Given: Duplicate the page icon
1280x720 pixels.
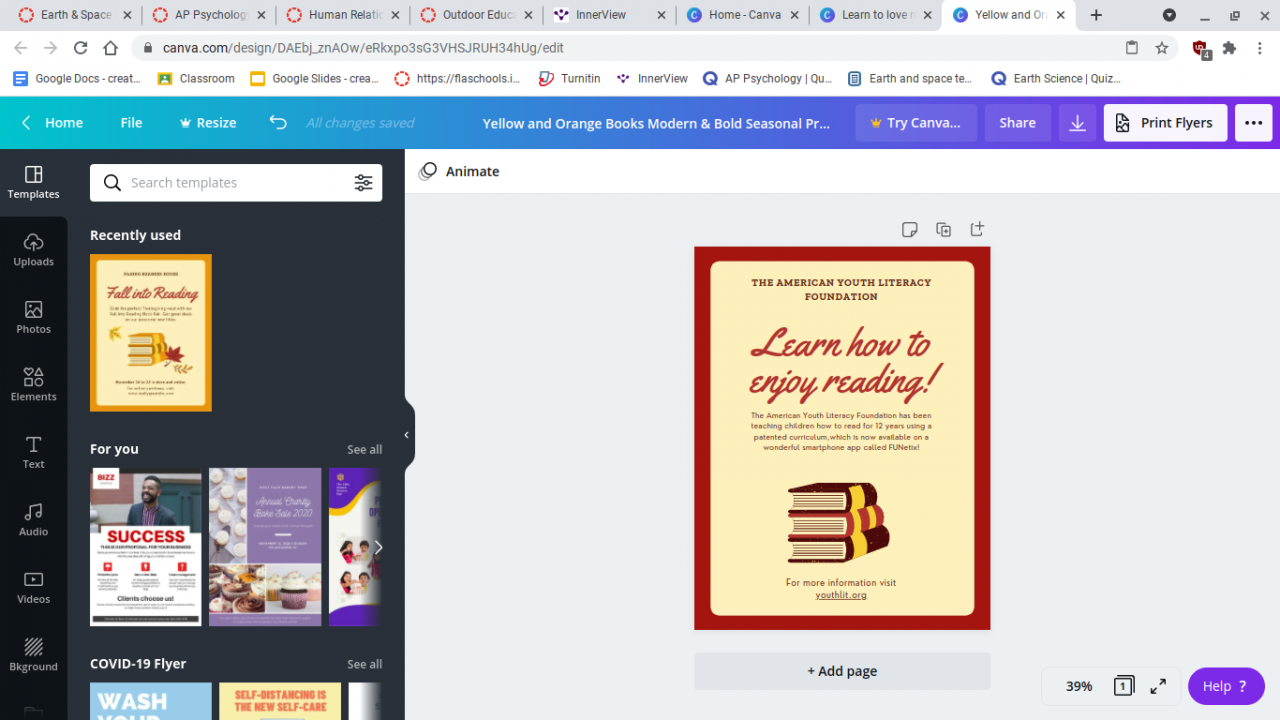Looking at the screenshot, I should coord(943,229).
